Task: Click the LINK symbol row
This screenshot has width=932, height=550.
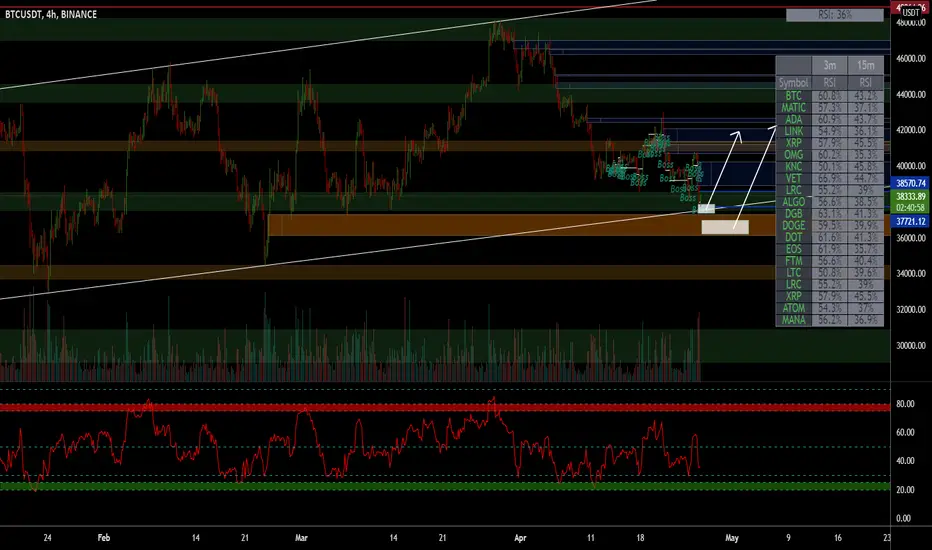Action: (794, 131)
